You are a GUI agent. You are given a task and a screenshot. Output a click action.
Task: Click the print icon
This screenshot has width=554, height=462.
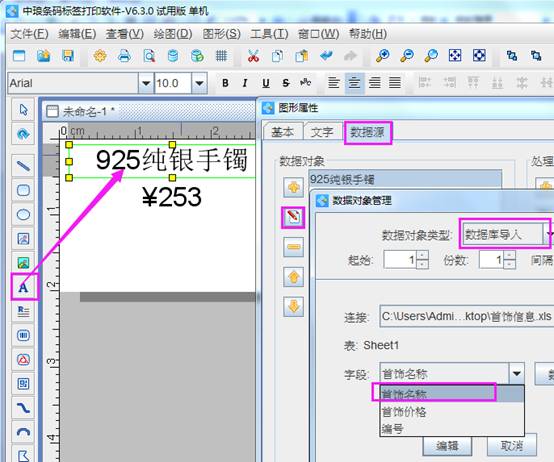[x=124, y=56]
